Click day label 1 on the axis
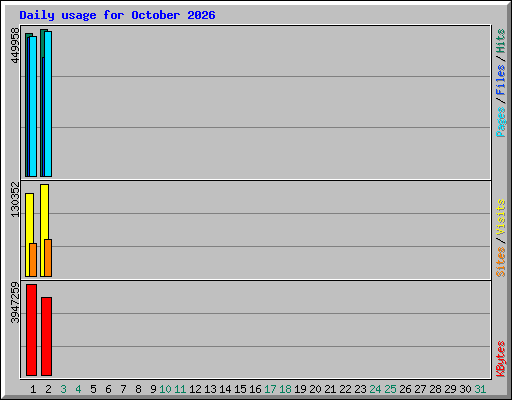Screen dimensions: 512x400 click(x=33, y=389)
